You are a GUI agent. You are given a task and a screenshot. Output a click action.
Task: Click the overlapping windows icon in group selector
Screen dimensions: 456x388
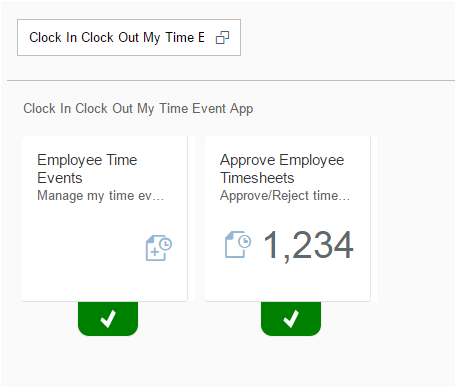point(222,38)
